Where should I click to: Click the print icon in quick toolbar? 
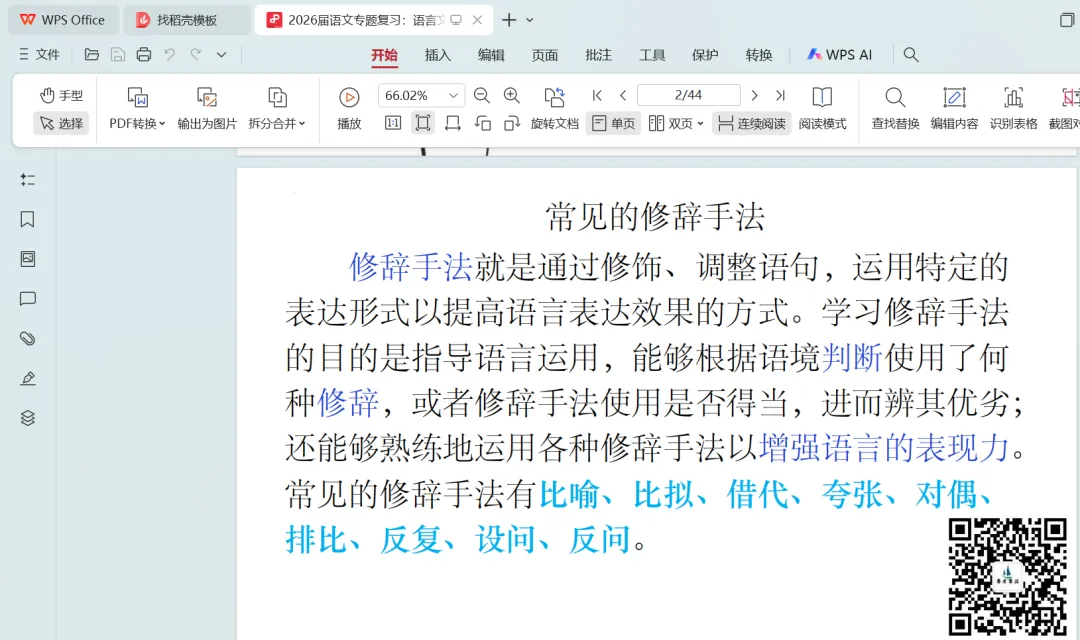tap(144, 54)
